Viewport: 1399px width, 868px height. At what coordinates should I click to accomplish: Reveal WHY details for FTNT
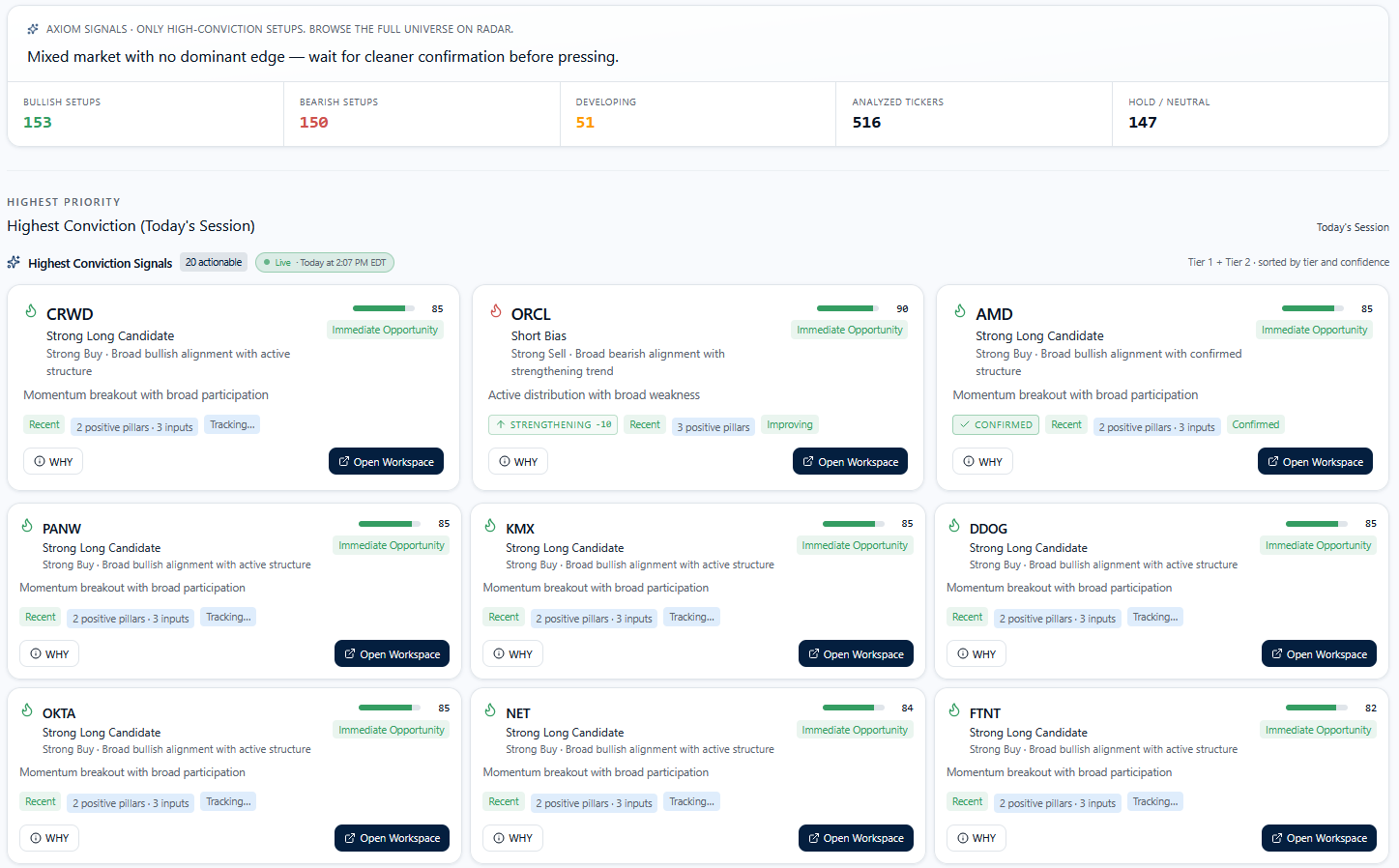click(x=976, y=838)
